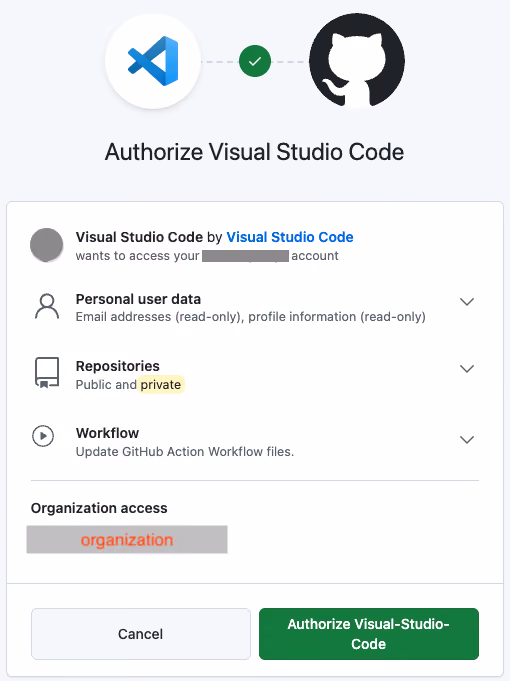The height and width of the screenshot is (681, 510).
Task: Click the redacted account name
Action: (245, 256)
